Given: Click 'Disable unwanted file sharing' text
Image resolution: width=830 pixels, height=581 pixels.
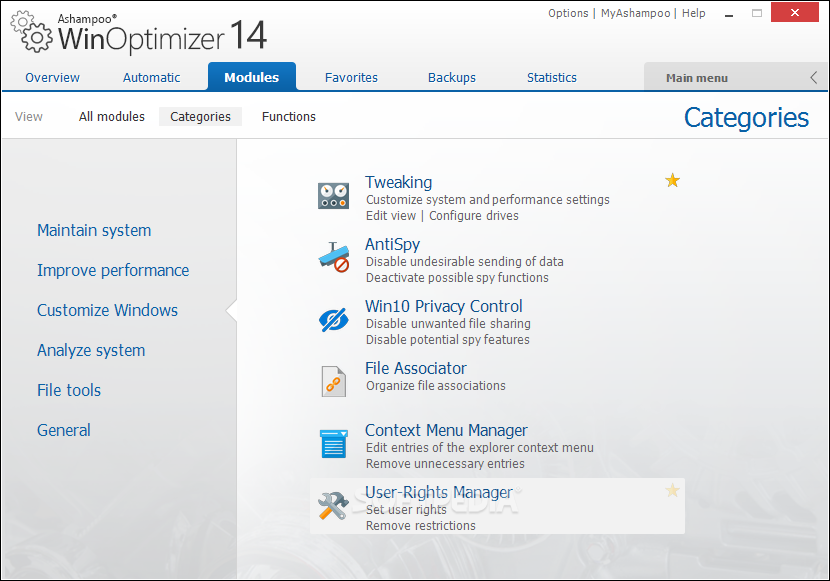Looking at the screenshot, I should click(x=448, y=323).
